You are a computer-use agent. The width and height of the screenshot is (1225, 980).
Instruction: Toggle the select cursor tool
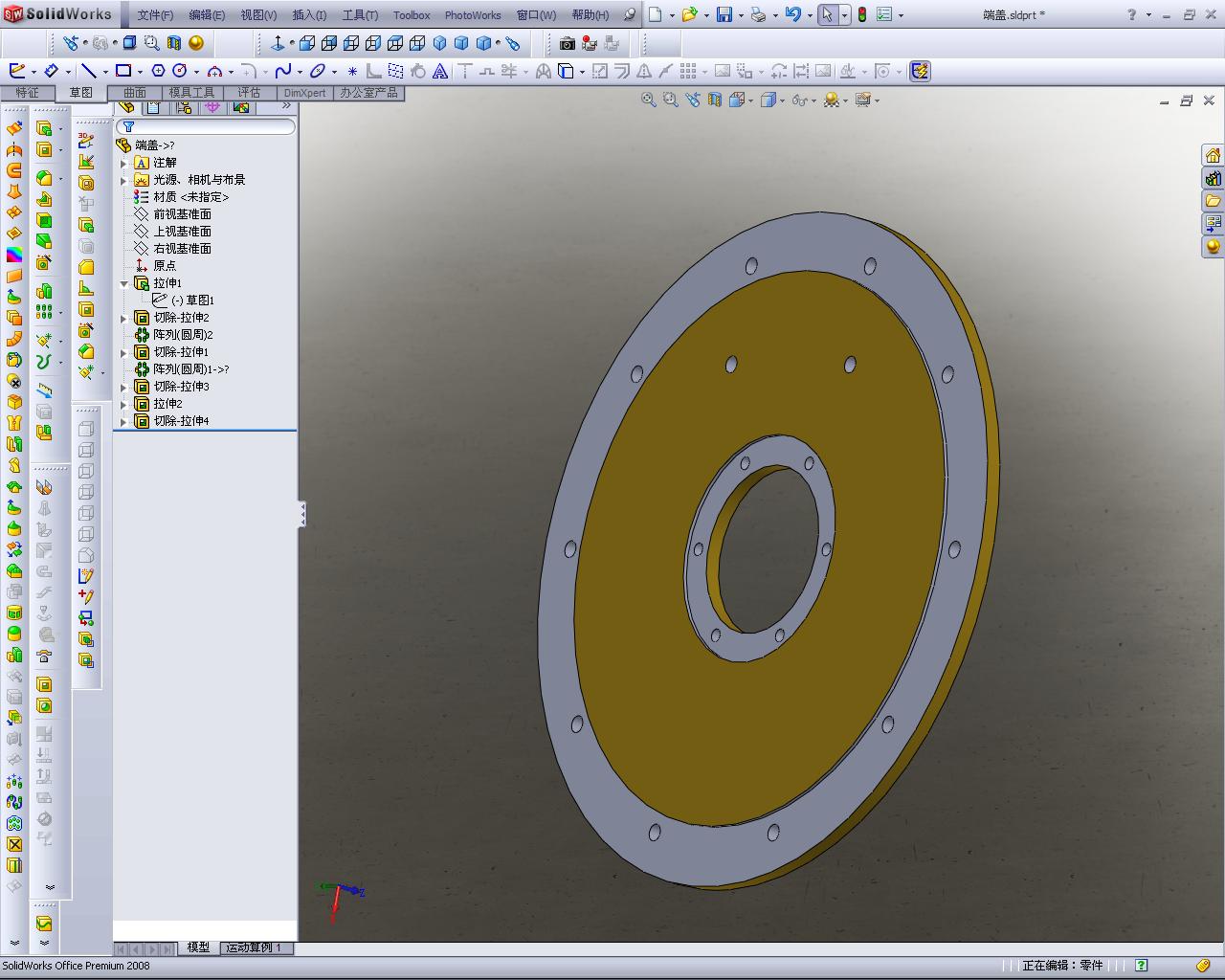[x=827, y=15]
